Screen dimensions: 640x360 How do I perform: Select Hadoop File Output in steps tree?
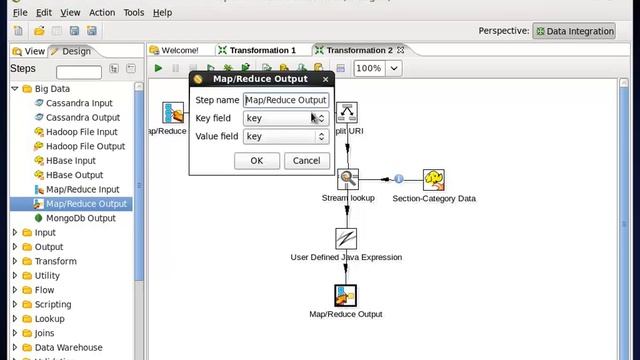pyautogui.click(x=85, y=146)
